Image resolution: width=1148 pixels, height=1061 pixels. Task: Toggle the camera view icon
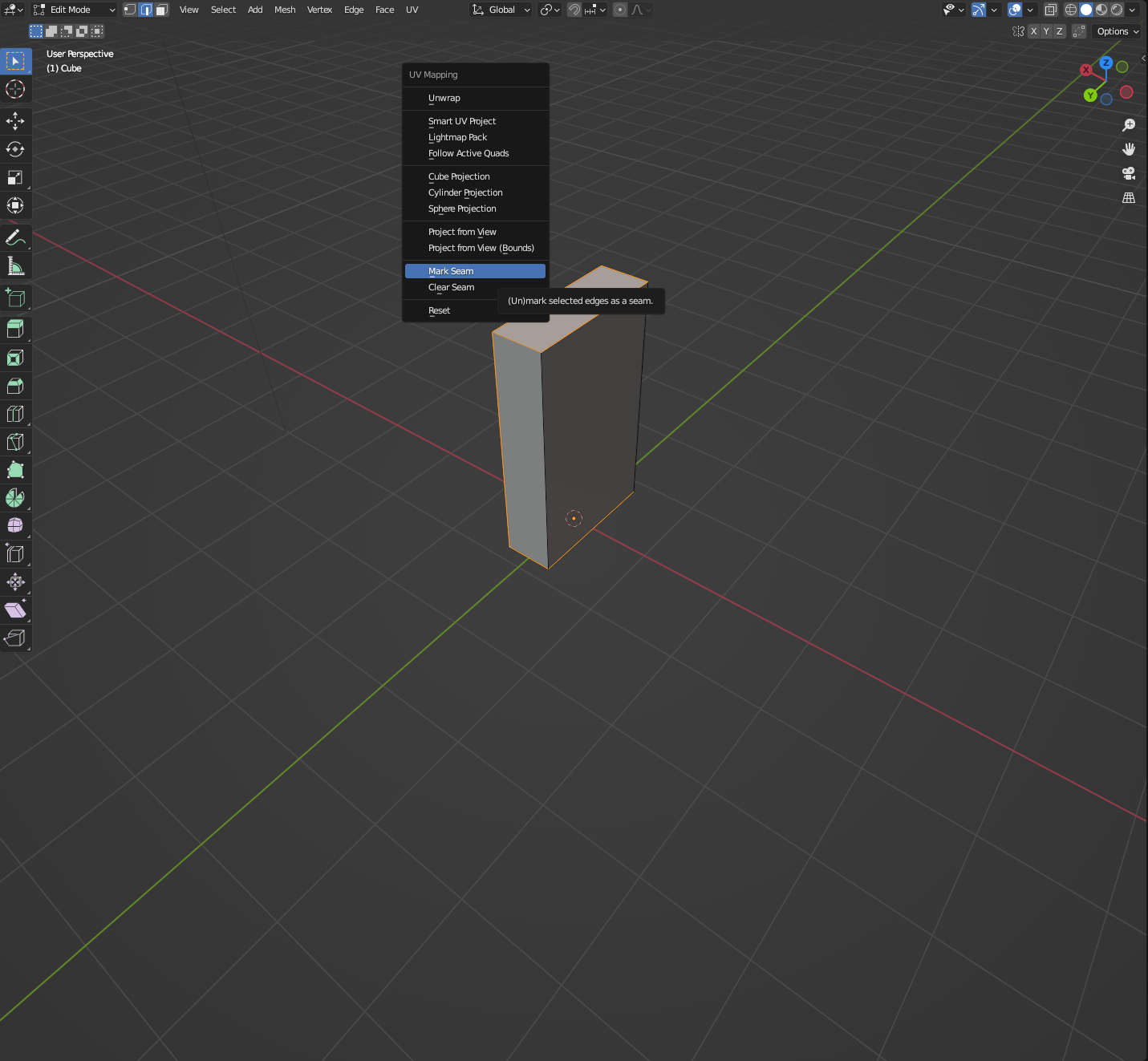pyautogui.click(x=1129, y=173)
